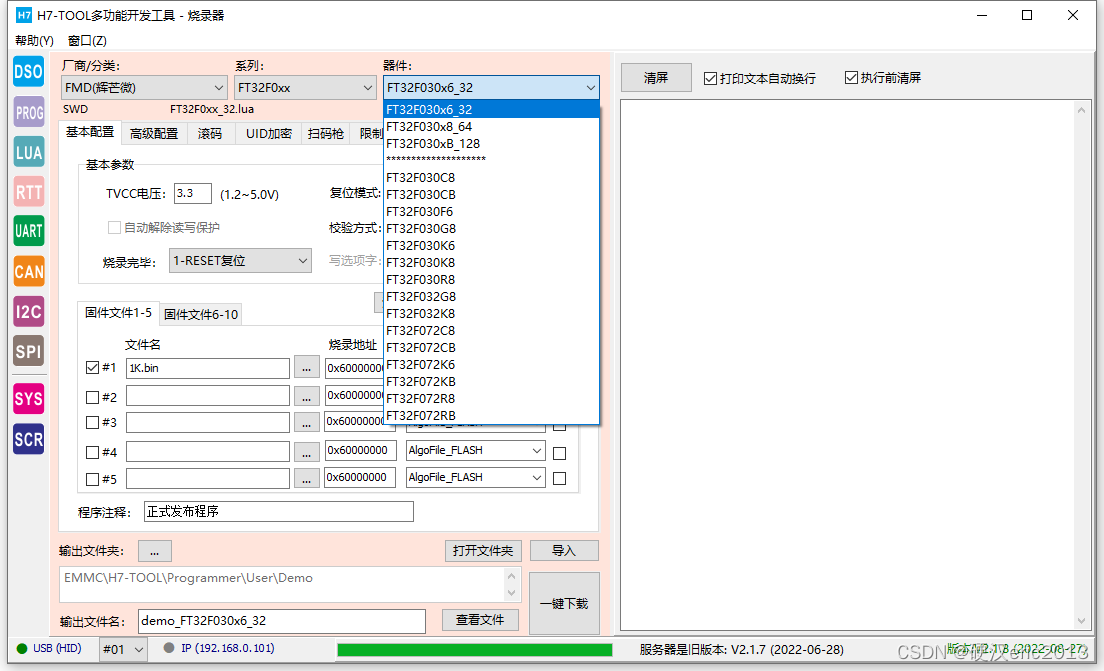Open the 系列 FT32F0xx dropdown
Screen dimensions: 1104x671
point(305,88)
